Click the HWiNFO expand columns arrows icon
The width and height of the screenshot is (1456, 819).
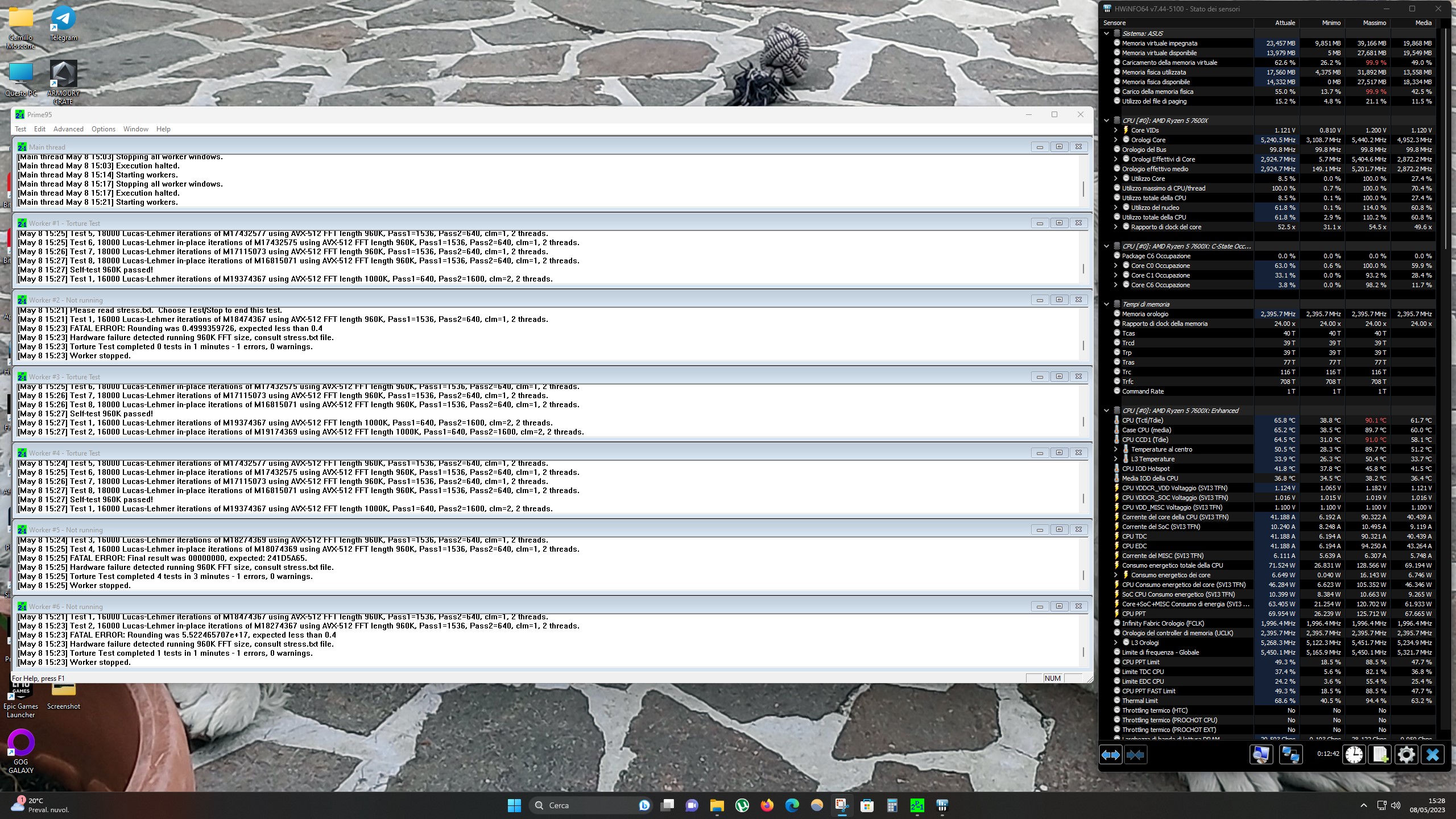pos(1110,755)
